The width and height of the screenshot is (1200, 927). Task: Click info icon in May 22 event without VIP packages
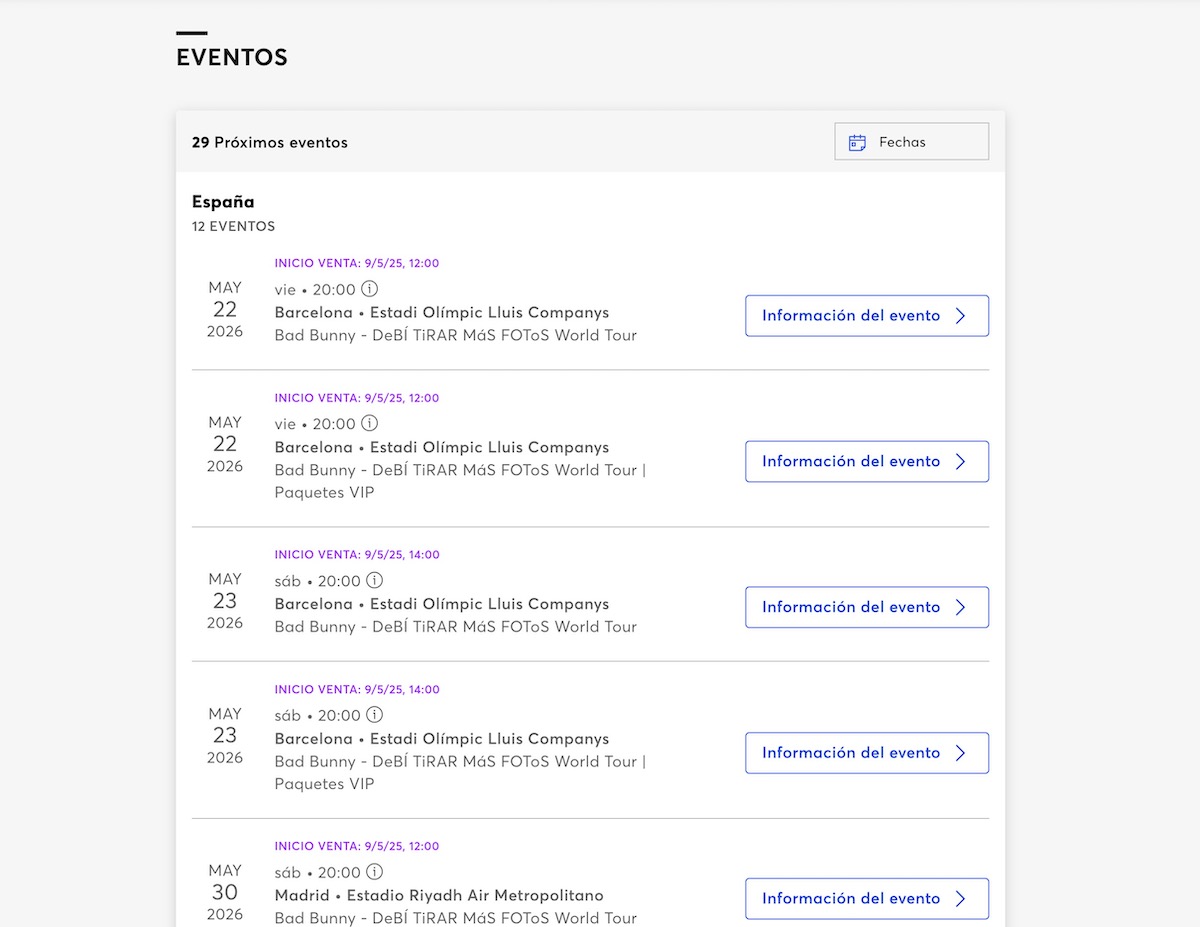pos(369,289)
